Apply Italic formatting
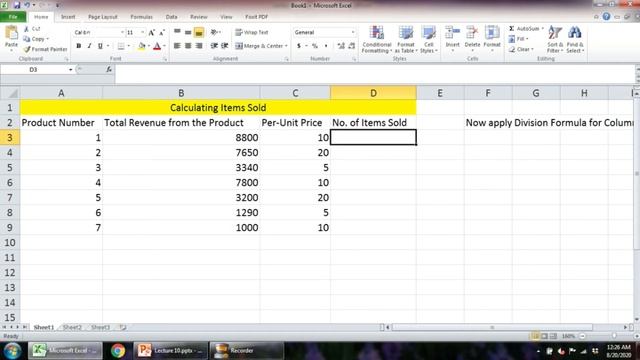Image resolution: width=640 pixels, height=360 pixels. click(89, 46)
